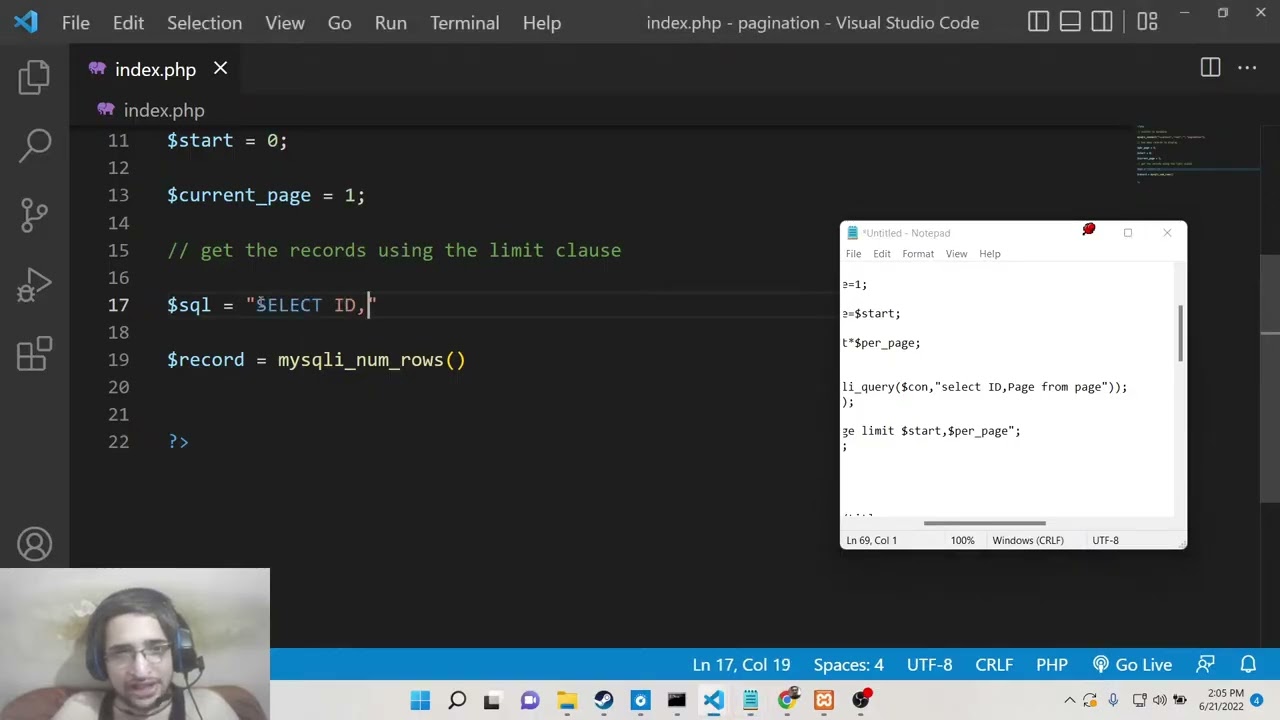Change indentation via Spaces: 4

click(849, 665)
